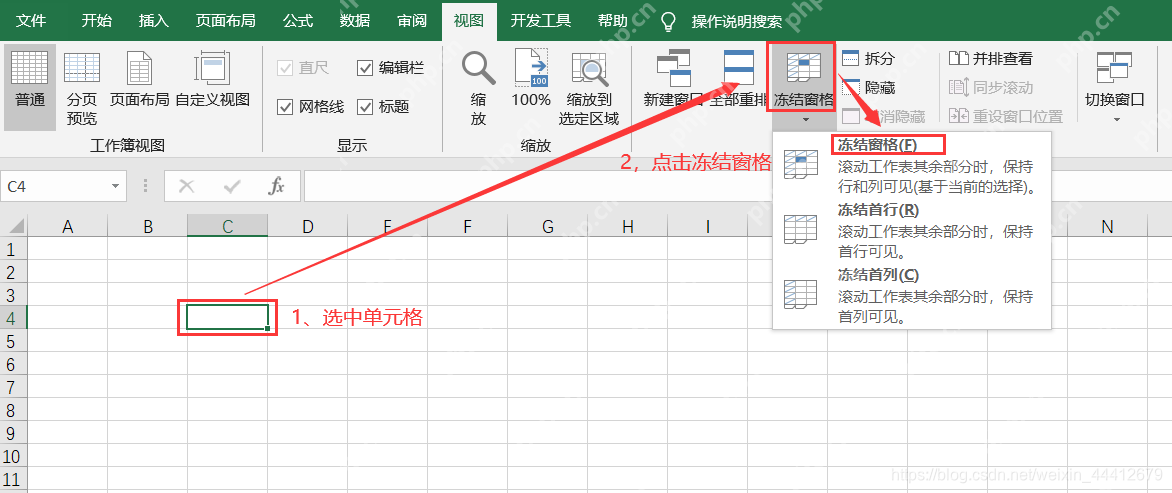Click the confirm checkmark in formula bar
Screen dimensions: 1172x493
232,186
